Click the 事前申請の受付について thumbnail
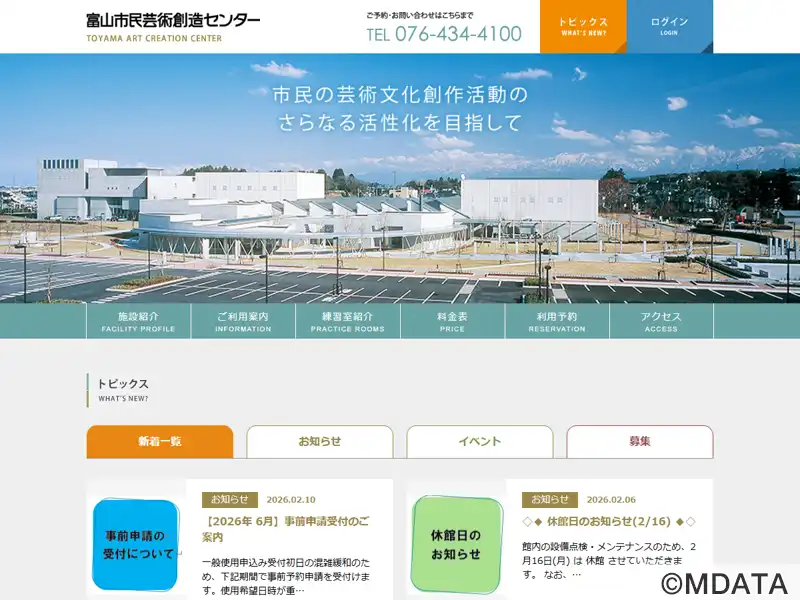800x600 pixels. point(136,544)
